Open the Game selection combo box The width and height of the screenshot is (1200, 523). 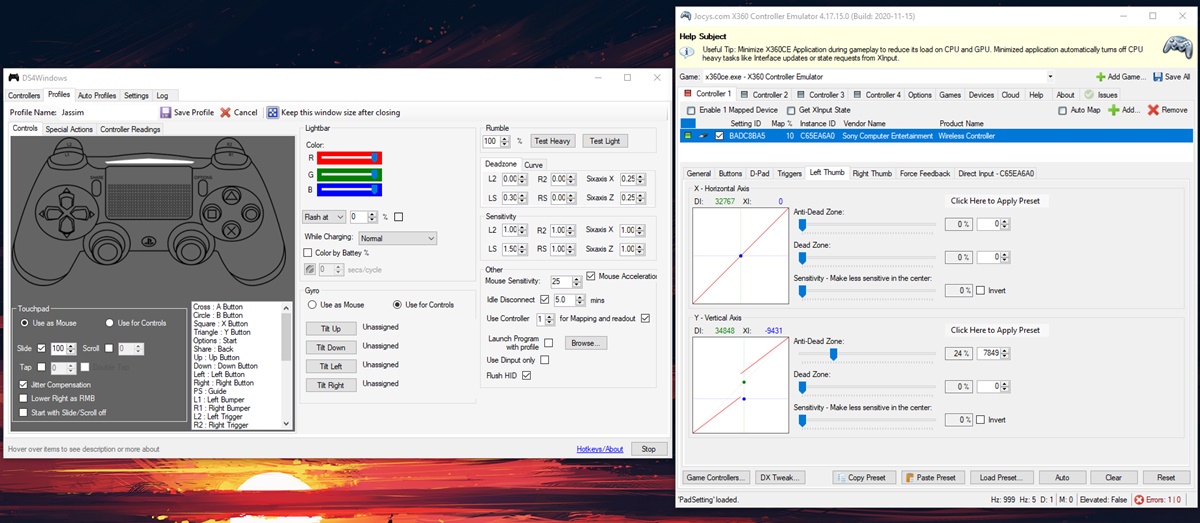pos(878,77)
